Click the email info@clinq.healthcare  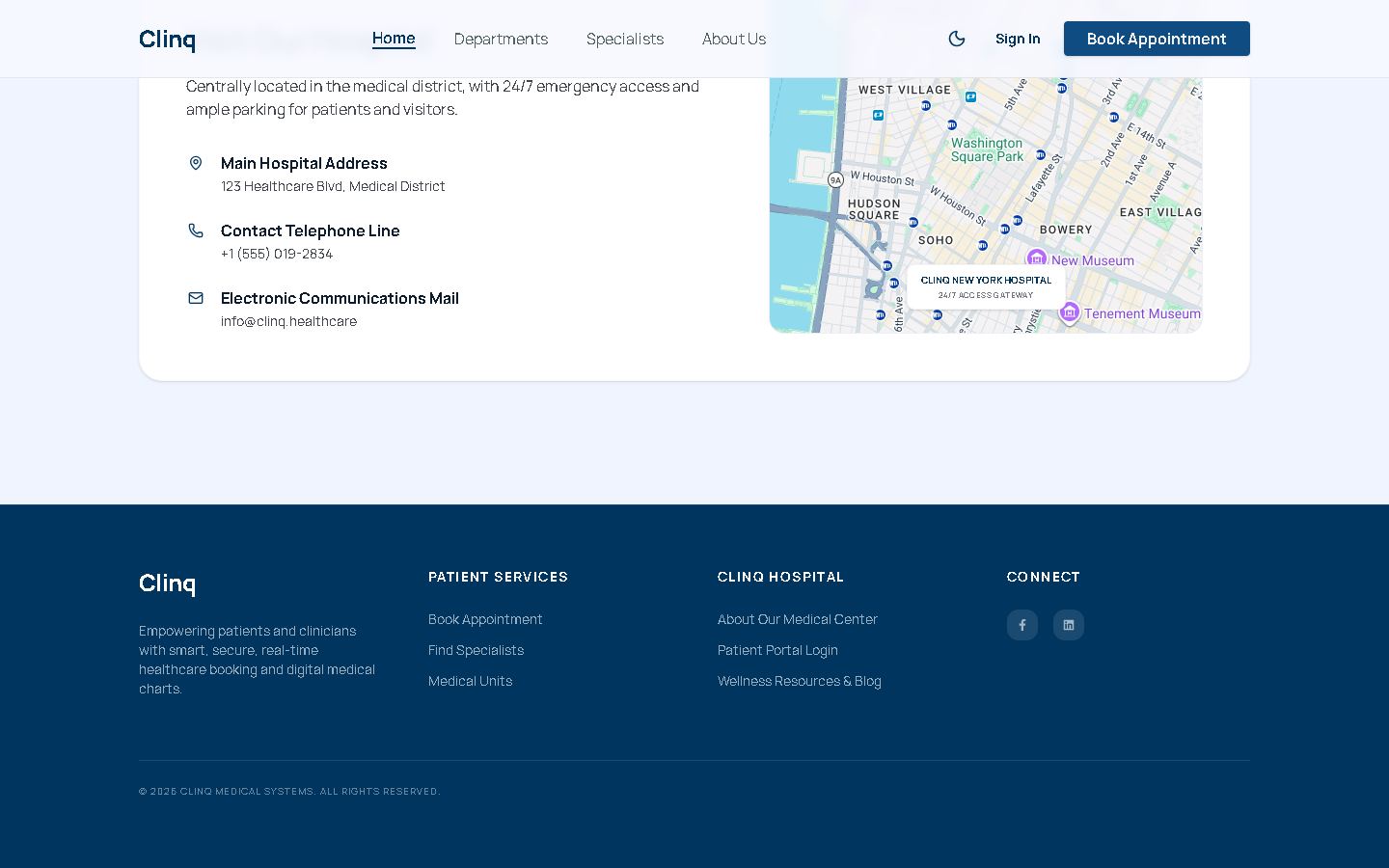point(288,321)
